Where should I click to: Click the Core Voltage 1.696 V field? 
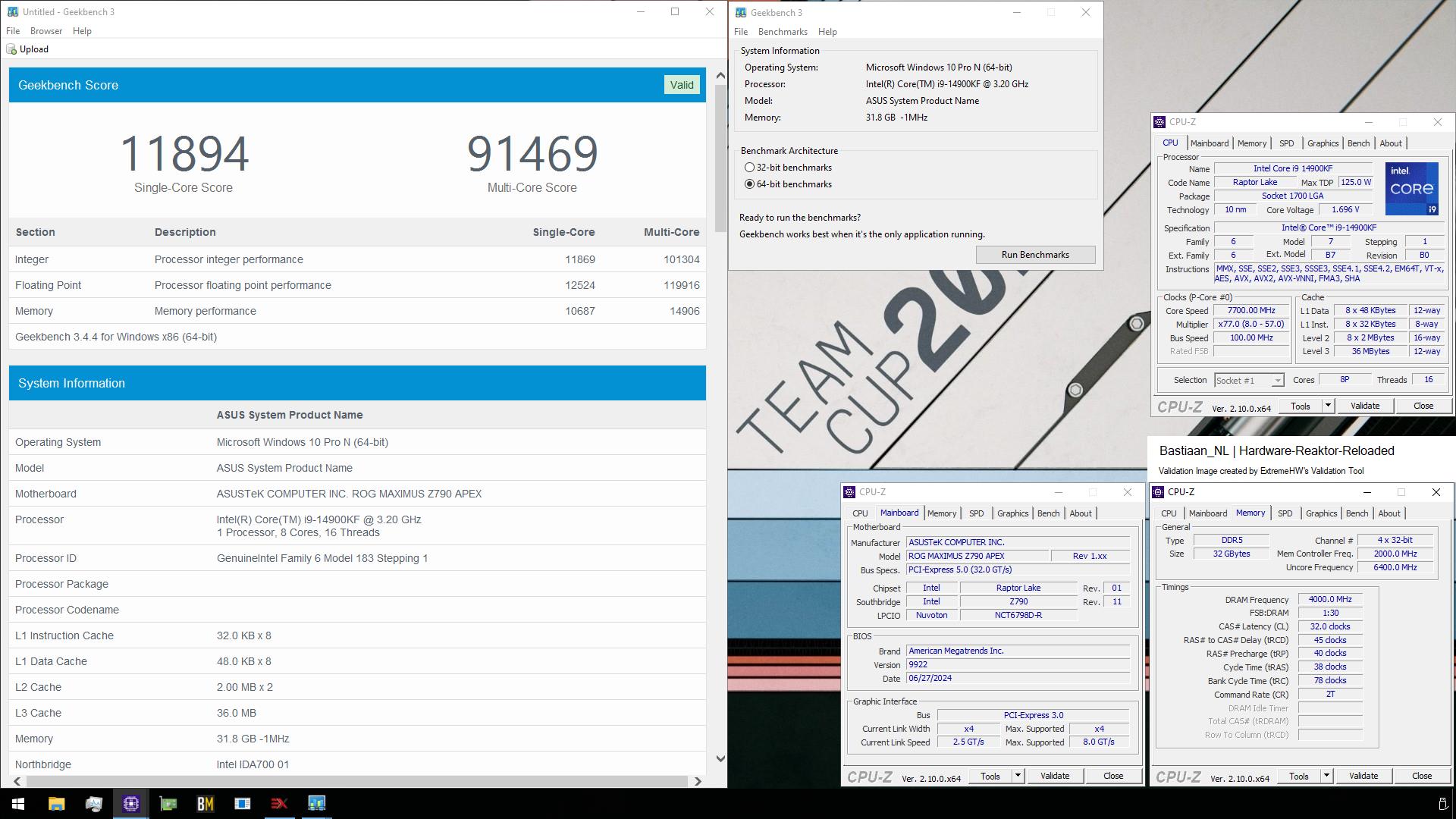coord(1345,210)
